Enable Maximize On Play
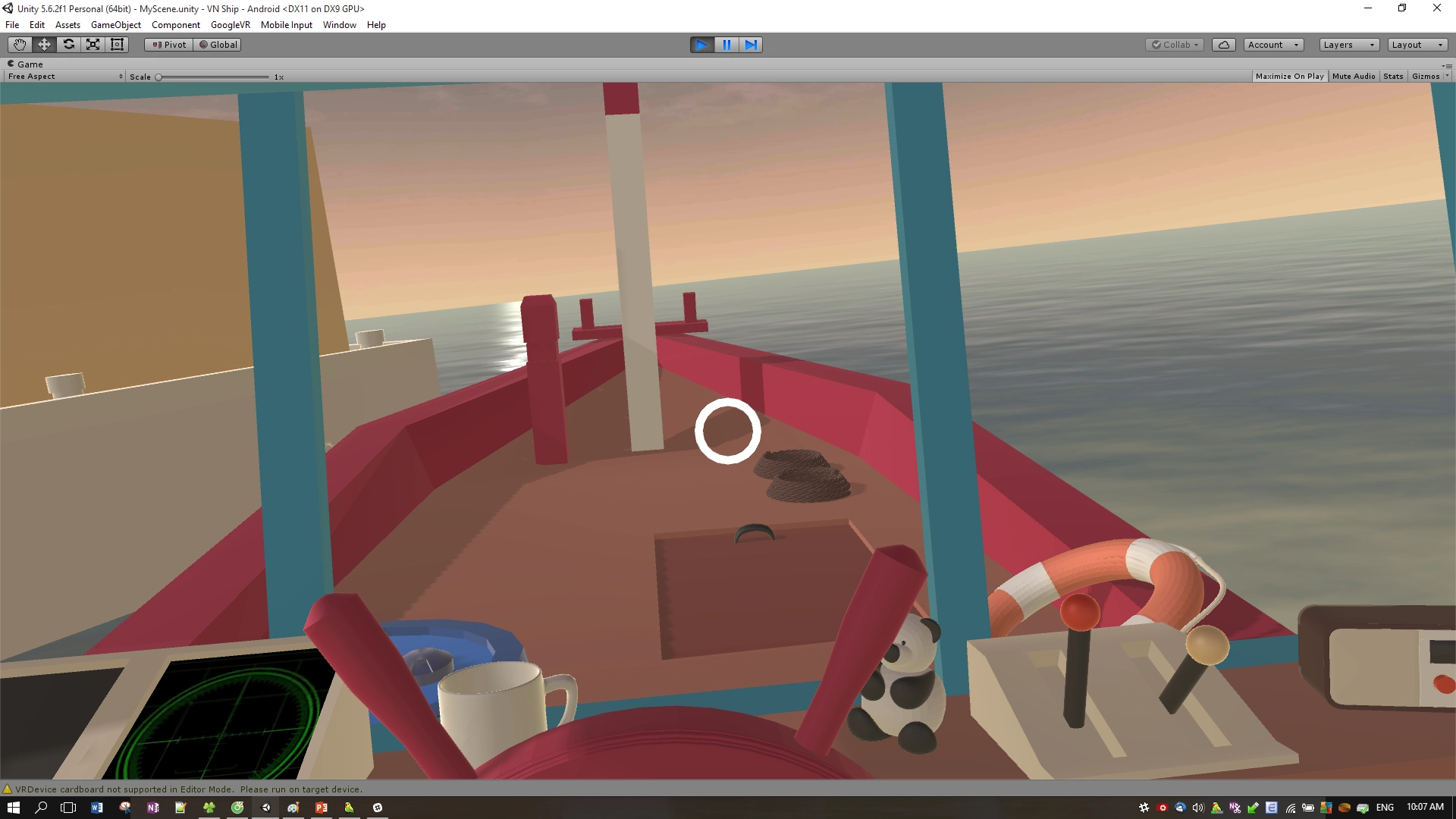 pyautogui.click(x=1289, y=77)
